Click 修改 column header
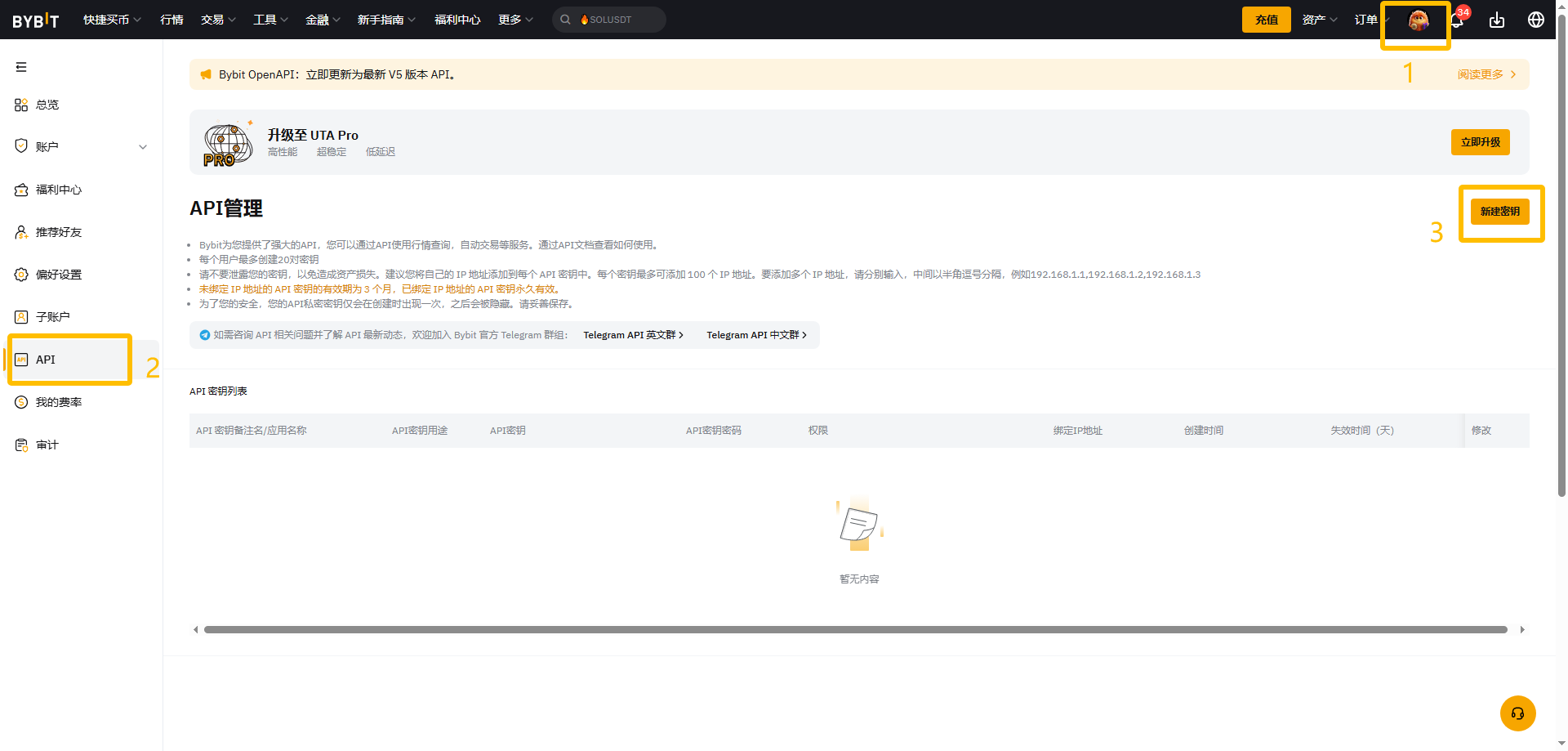The height and width of the screenshot is (751, 1568). pyautogui.click(x=1481, y=431)
